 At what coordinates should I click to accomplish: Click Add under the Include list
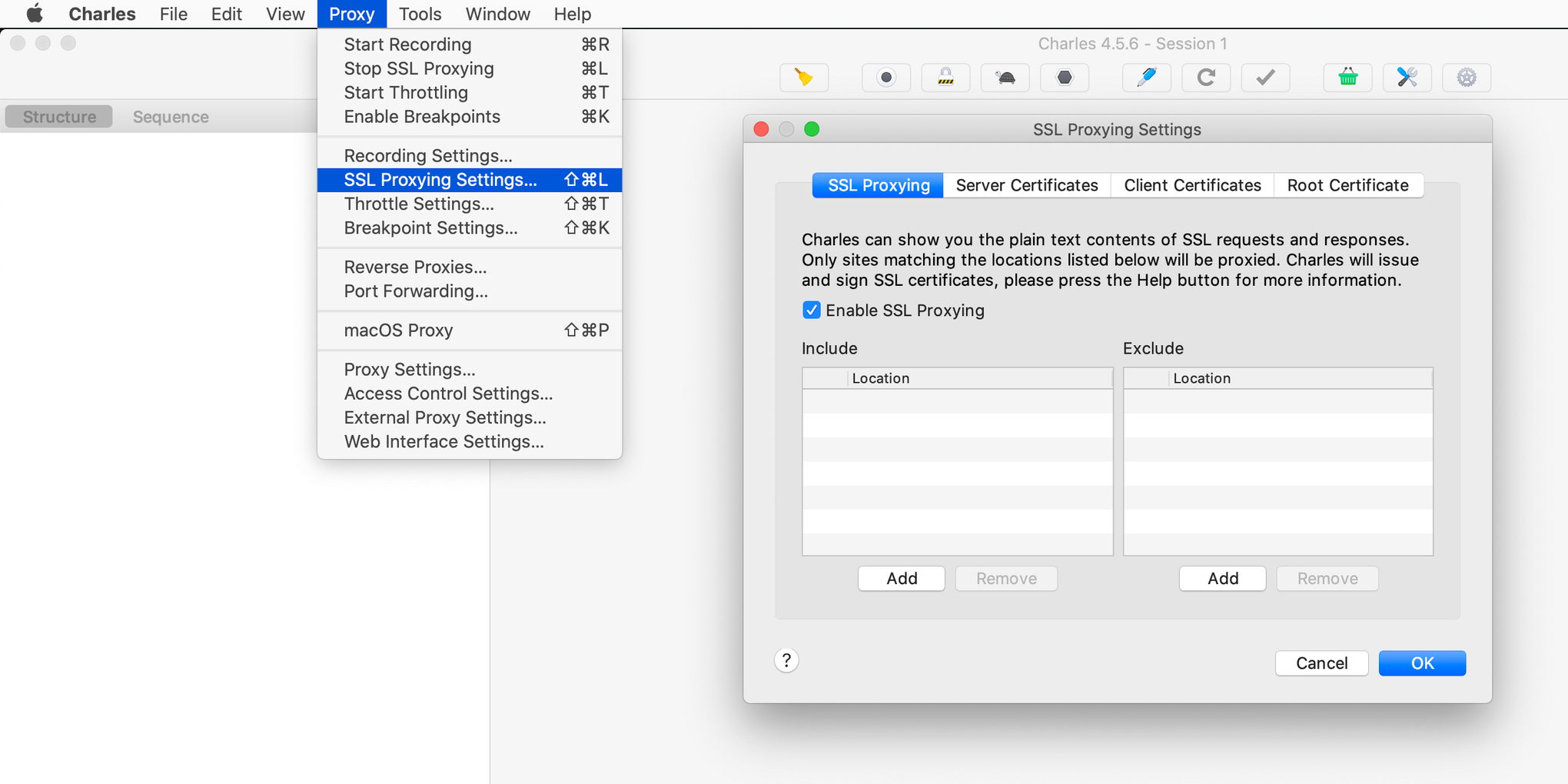tap(902, 579)
